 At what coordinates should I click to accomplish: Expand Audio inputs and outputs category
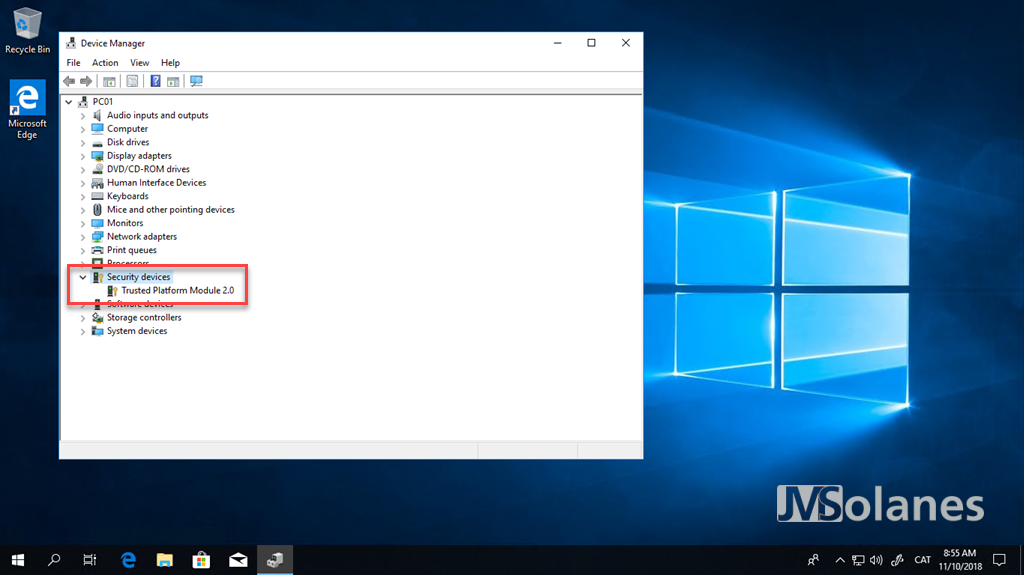tap(83, 116)
